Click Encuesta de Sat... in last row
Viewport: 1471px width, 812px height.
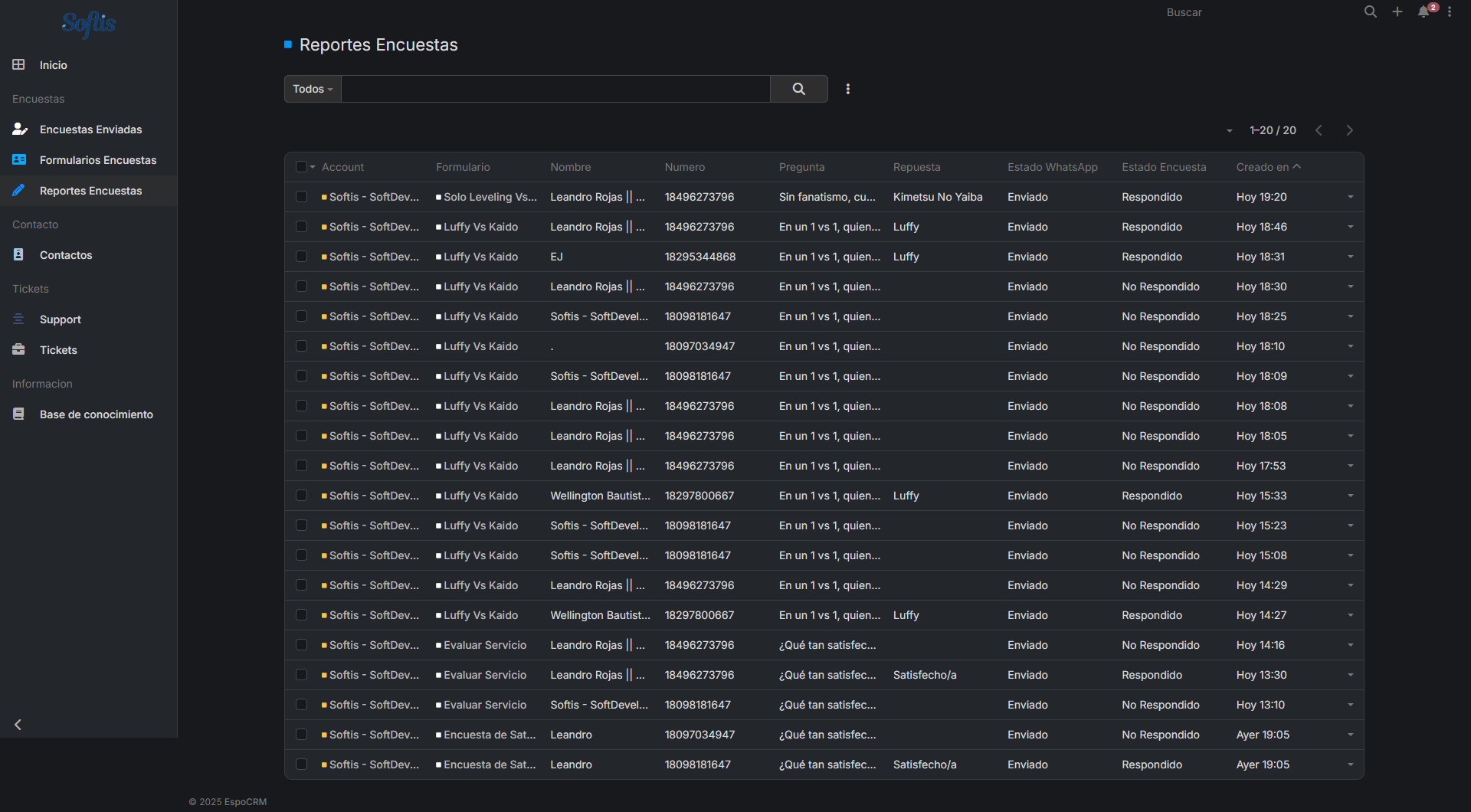click(490, 765)
